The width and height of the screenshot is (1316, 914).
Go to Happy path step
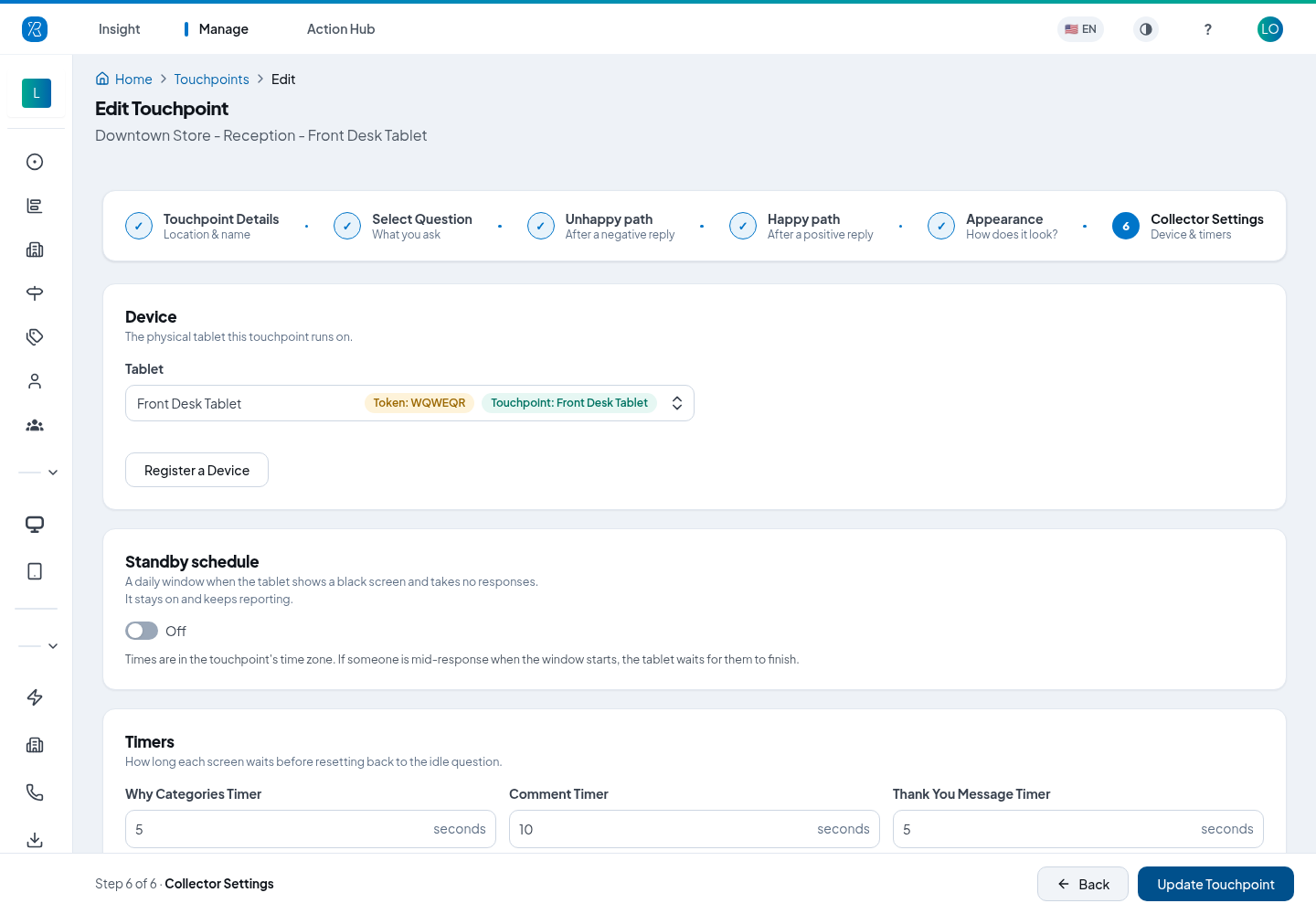pyautogui.click(x=801, y=226)
